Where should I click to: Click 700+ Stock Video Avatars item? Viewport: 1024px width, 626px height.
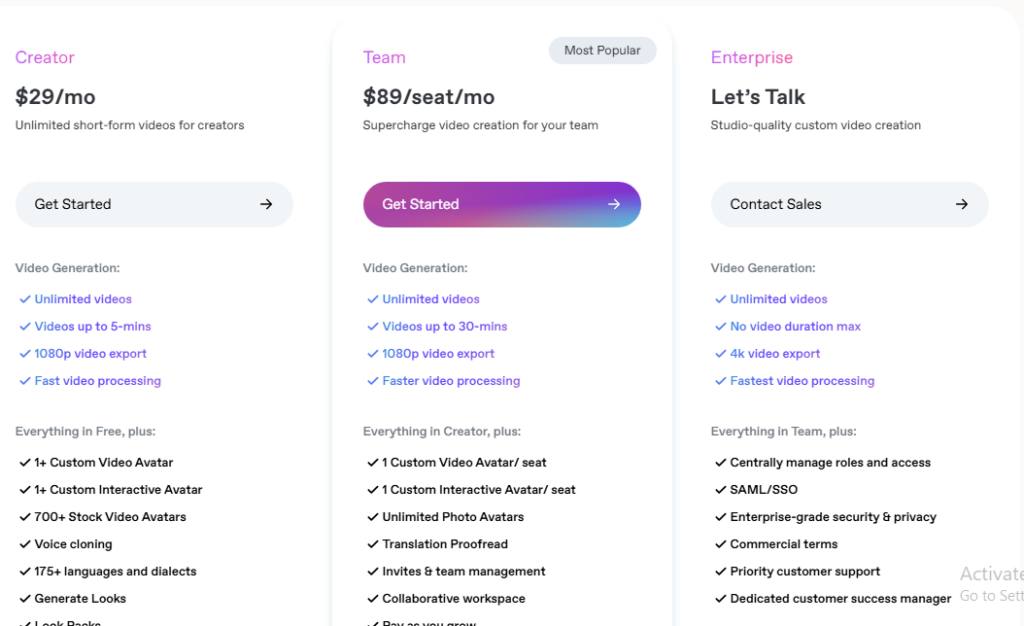point(110,517)
